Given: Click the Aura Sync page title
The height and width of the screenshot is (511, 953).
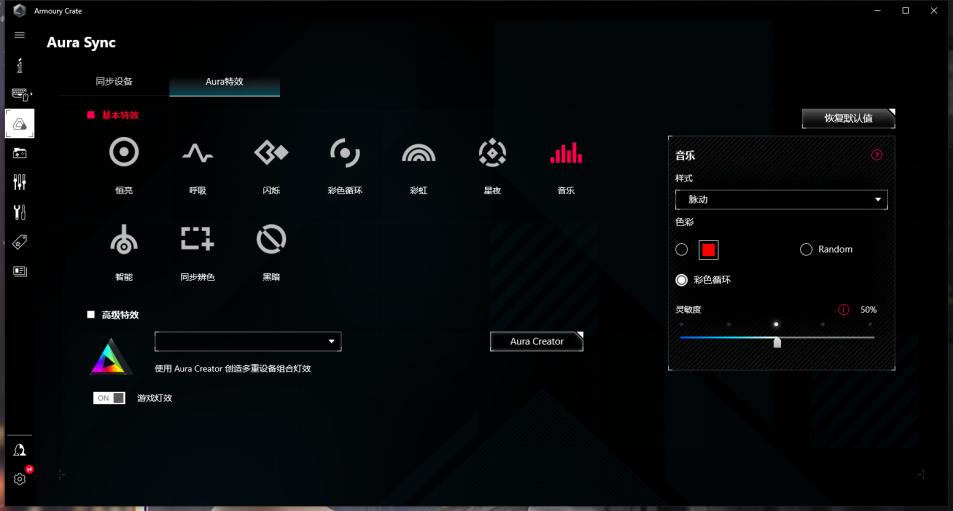Looking at the screenshot, I should click(x=81, y=43).
